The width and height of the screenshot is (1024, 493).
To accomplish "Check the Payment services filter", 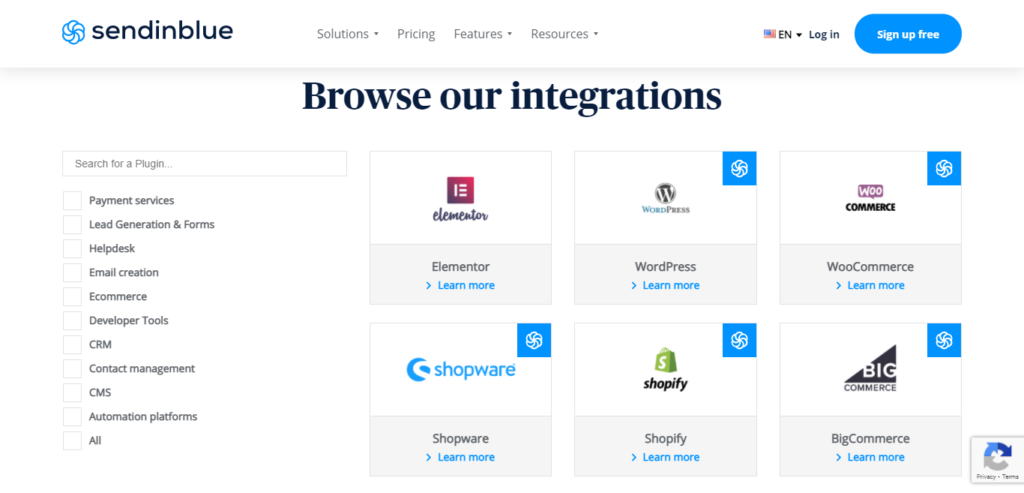I will 72,200.
